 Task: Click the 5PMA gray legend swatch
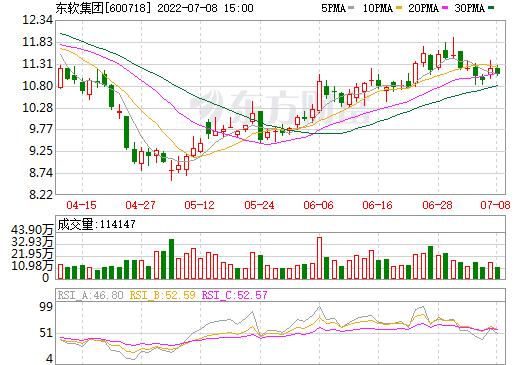[351, 8]
